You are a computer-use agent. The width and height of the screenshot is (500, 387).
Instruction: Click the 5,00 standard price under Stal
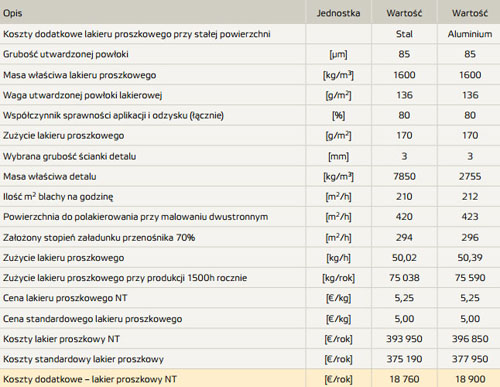[404, 318]
